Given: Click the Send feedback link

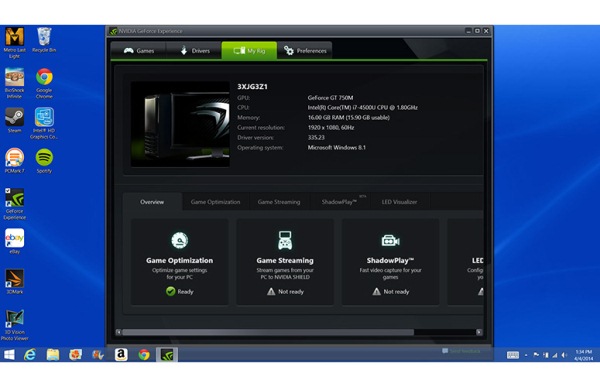Looking at the screenshot, I should 461,351.
